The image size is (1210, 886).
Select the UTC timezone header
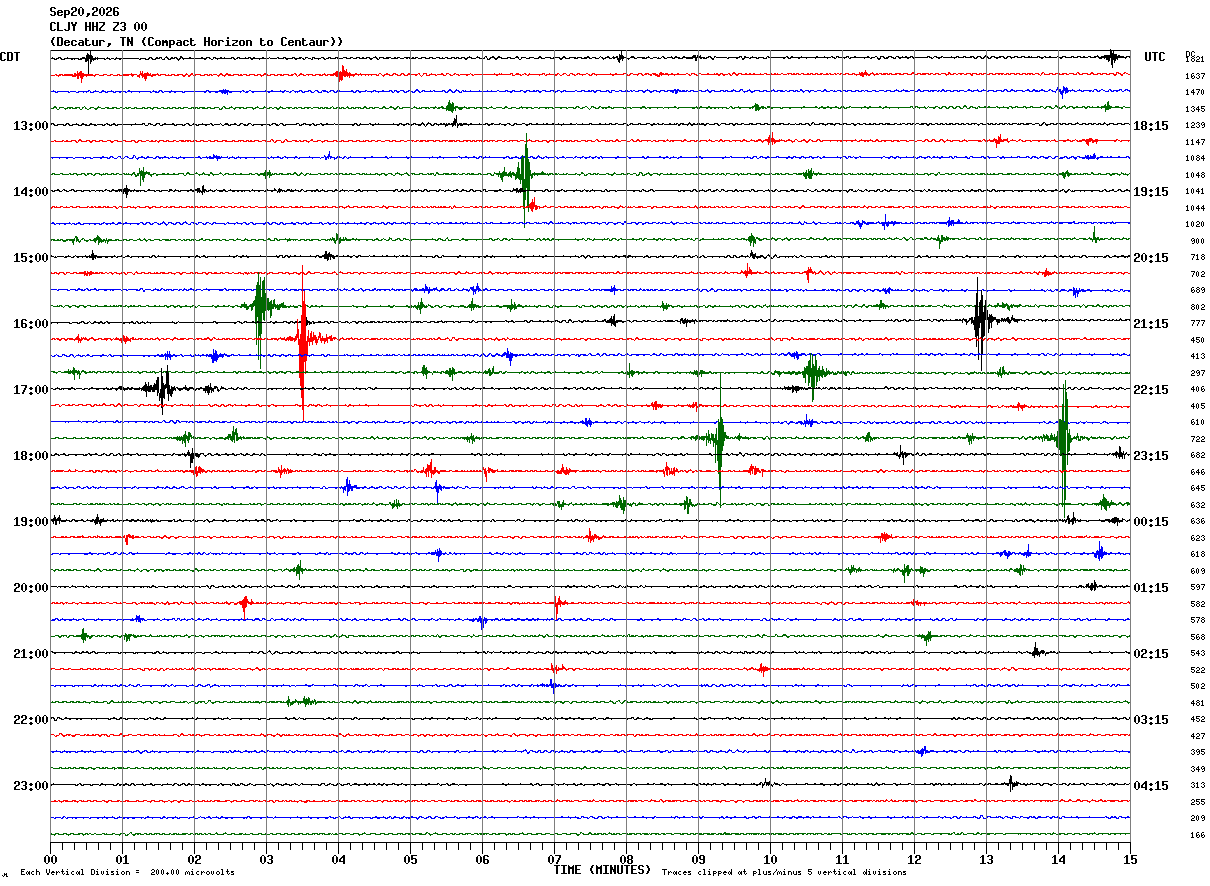pyautogui.click(x=1155, y=57)
